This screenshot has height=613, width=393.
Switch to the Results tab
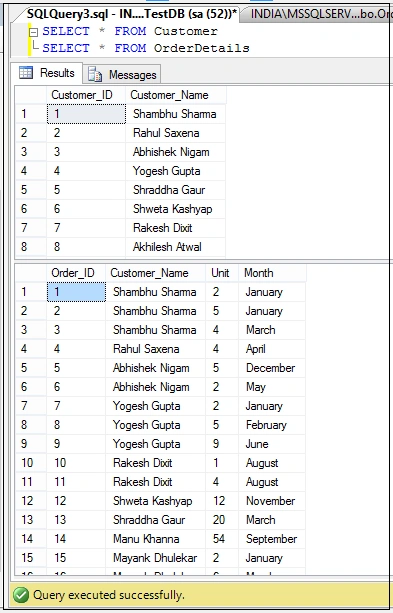tap(47, 73)
